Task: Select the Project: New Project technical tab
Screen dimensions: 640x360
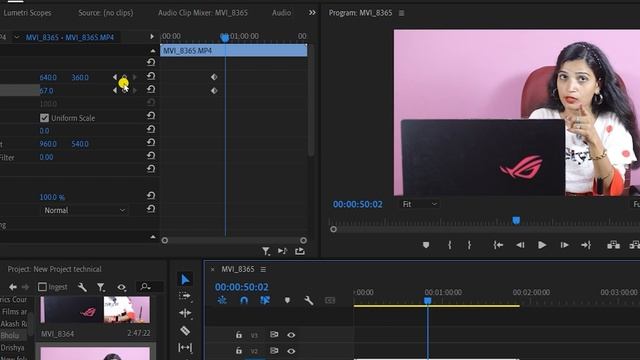Action: [x=55, y=269]
